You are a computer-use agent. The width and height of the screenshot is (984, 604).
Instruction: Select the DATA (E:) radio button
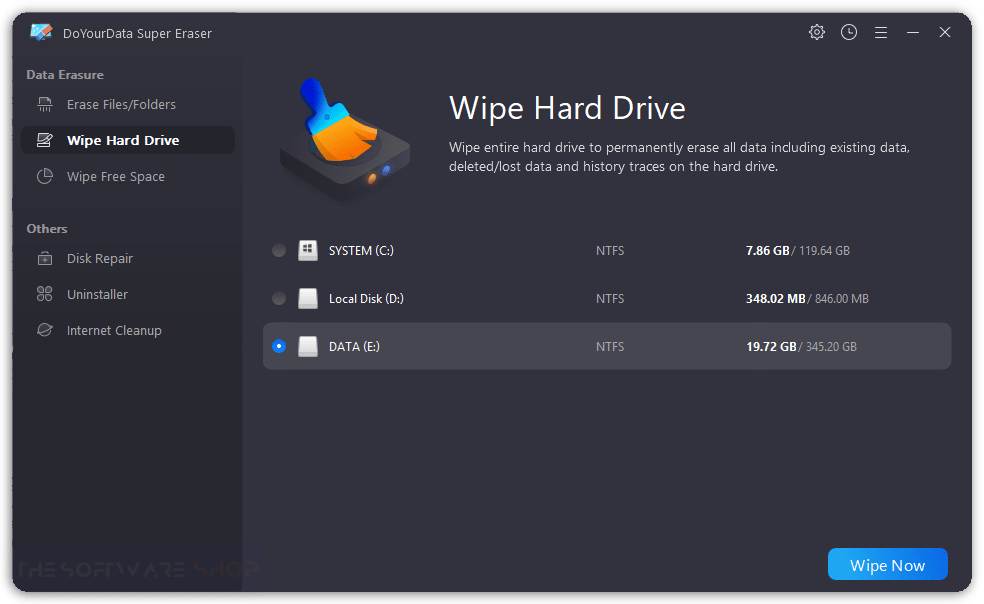(x=279, y=346)
